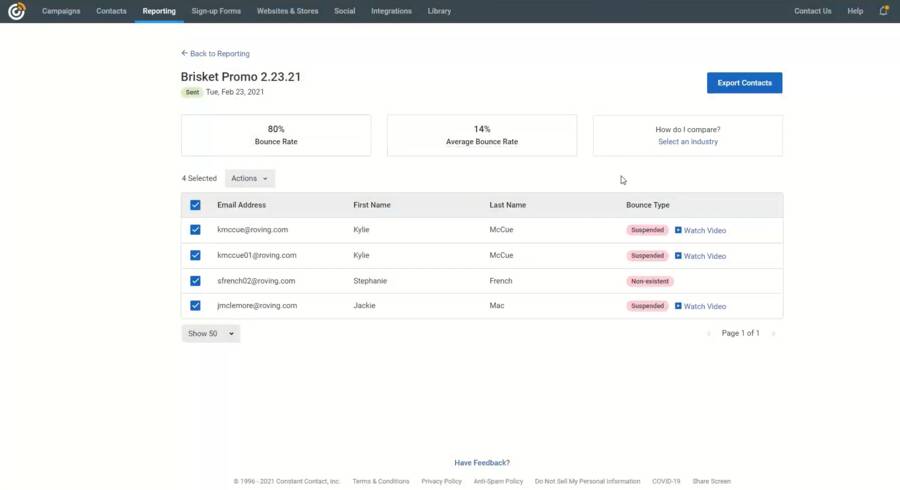Viewport: 900px width, 490px height.
Task: Open the Library menu item
Action: pyautogui.click(x=439, y=11)
